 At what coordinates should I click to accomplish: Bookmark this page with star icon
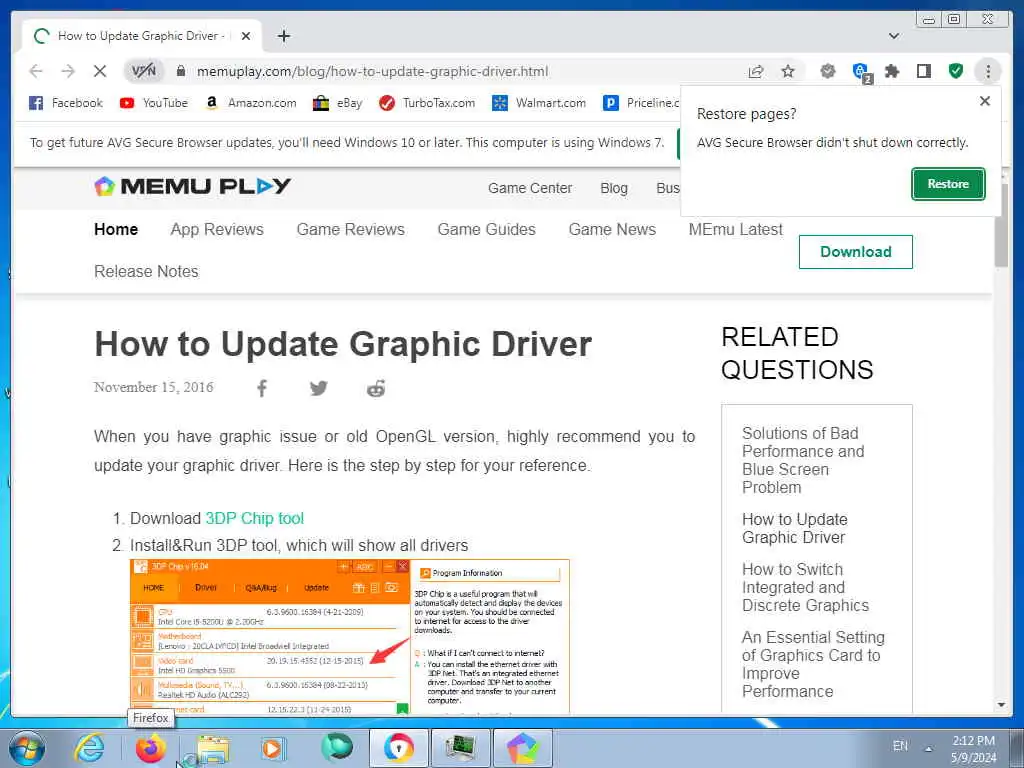(x=788, y=71)
